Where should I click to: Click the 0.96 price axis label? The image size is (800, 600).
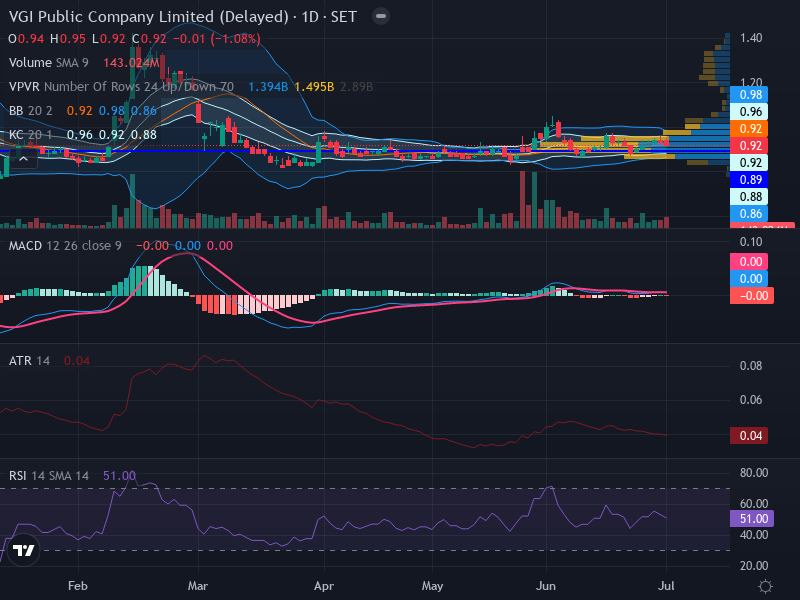(x=749, y=111)
